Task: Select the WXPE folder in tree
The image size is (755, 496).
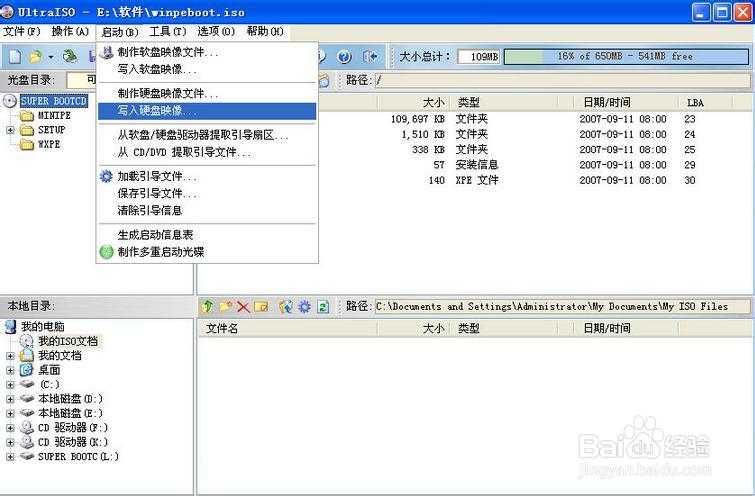Action: click(49, 144)
